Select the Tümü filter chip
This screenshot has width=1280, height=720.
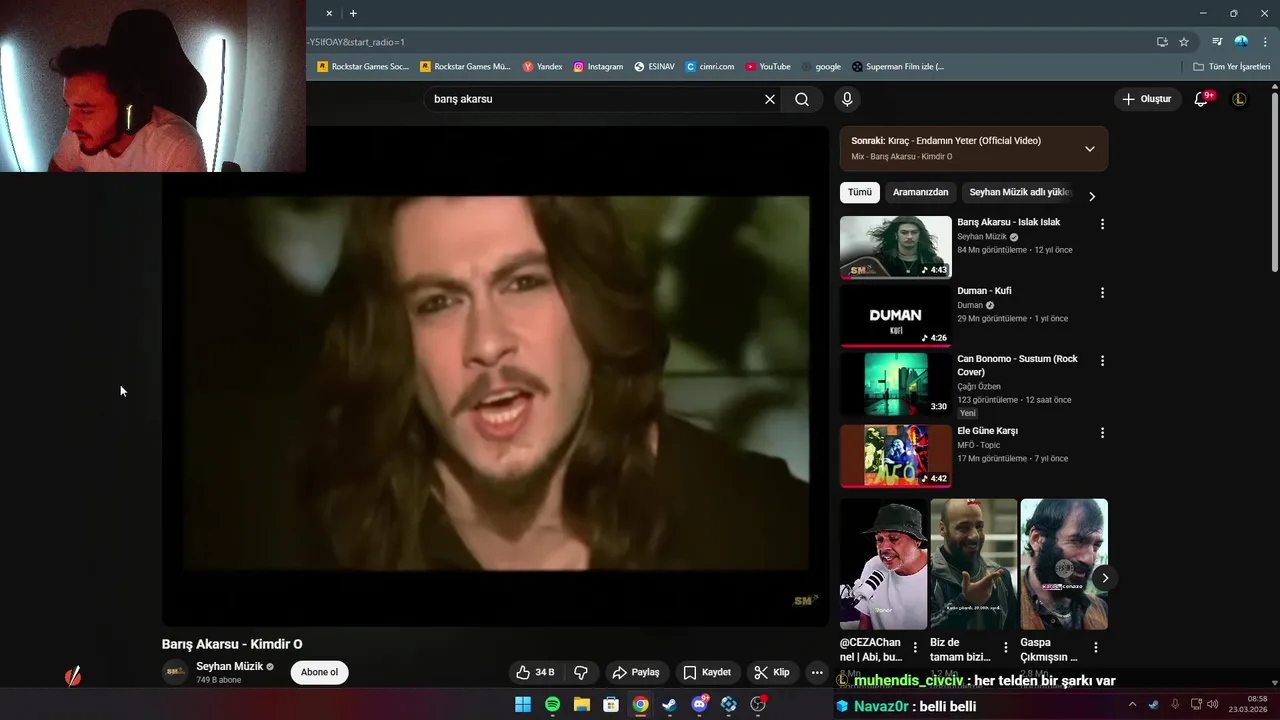tap(860, 192)
